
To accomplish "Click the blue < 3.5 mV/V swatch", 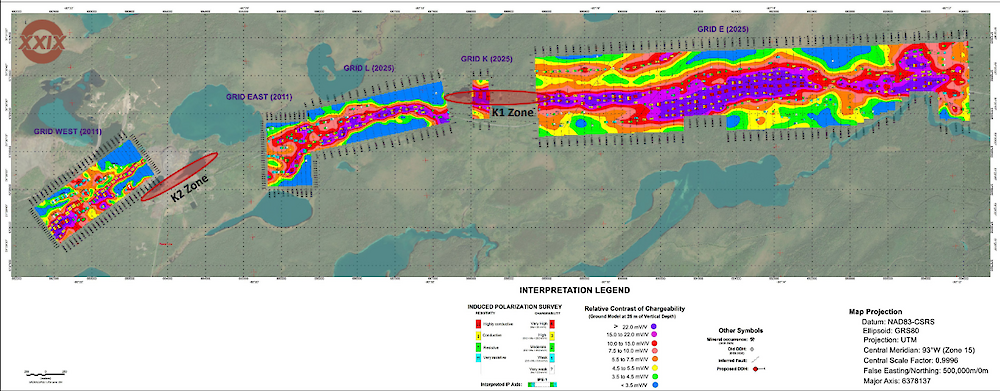I will [655, 385].
